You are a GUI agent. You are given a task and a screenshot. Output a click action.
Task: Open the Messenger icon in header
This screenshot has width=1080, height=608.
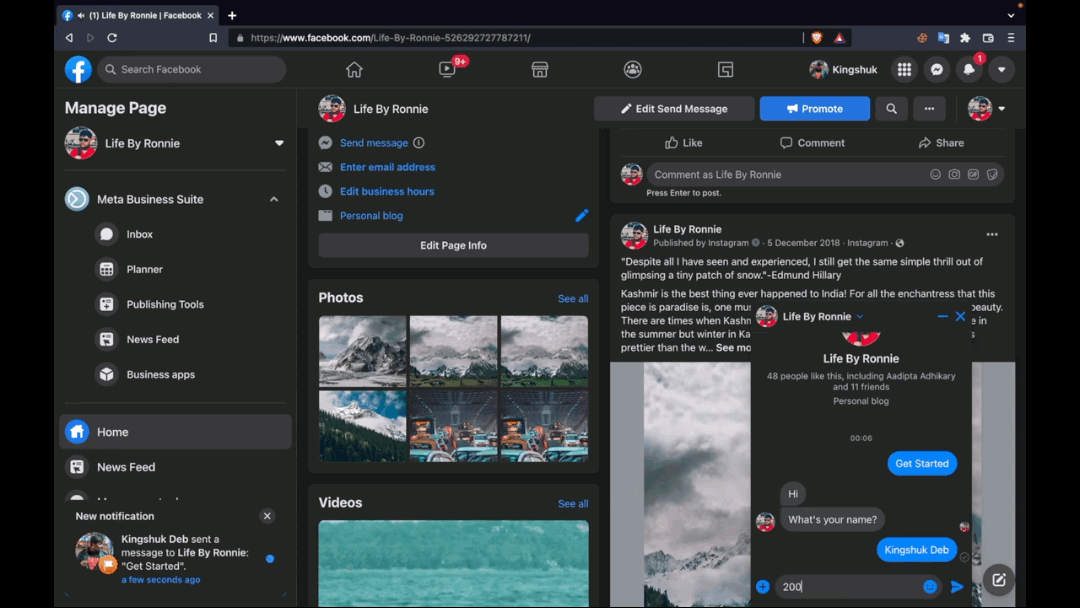[937, 70]
